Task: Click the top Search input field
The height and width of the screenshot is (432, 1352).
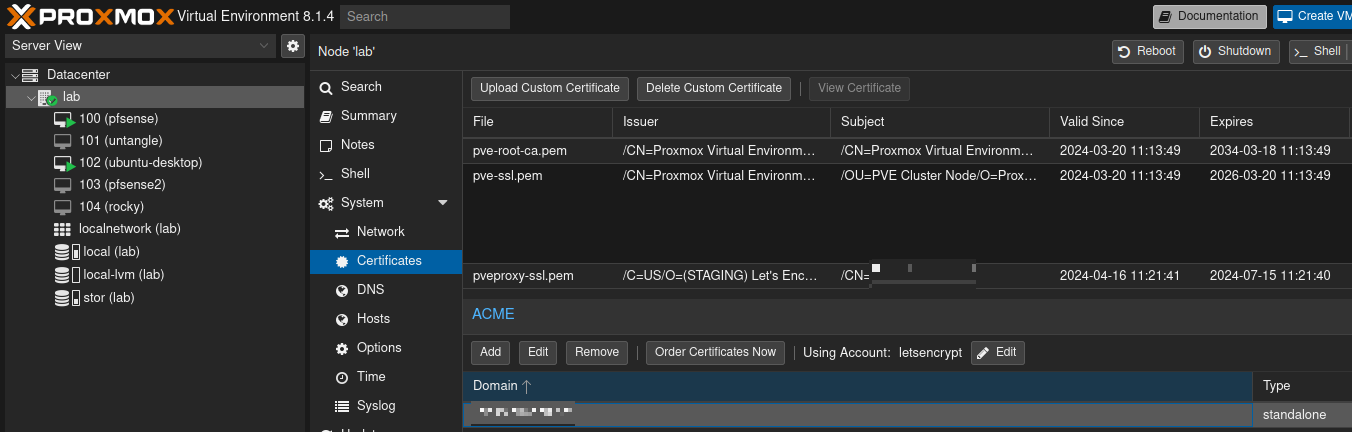Action: coord(425,16)
